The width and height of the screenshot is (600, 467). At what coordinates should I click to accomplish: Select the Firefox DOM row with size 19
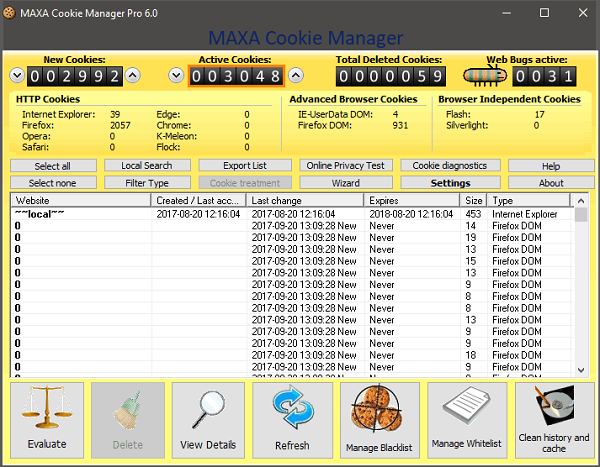(293, 238)
